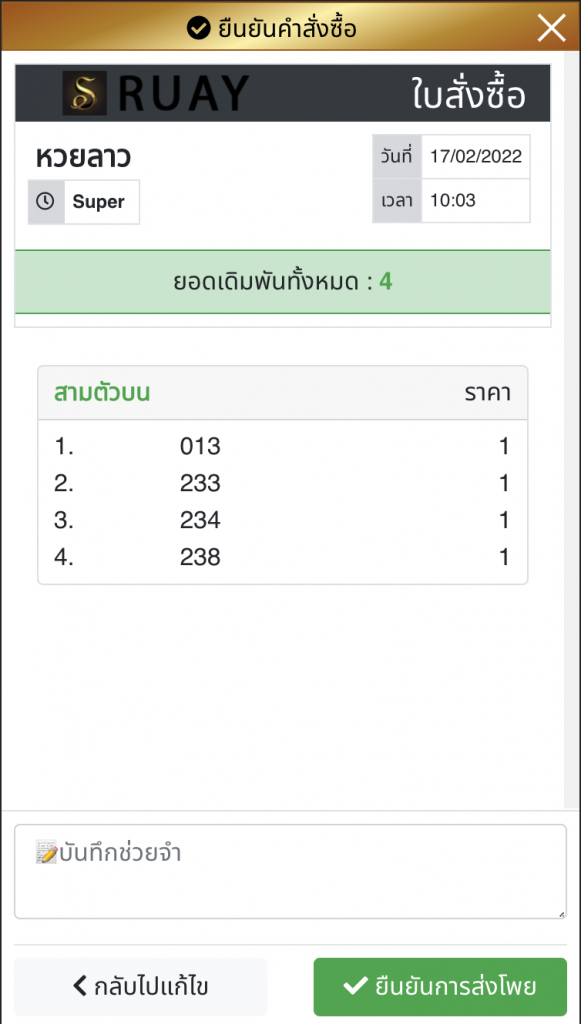
Task: Select the 013 bet row
Action: click(x=282, y=447)
